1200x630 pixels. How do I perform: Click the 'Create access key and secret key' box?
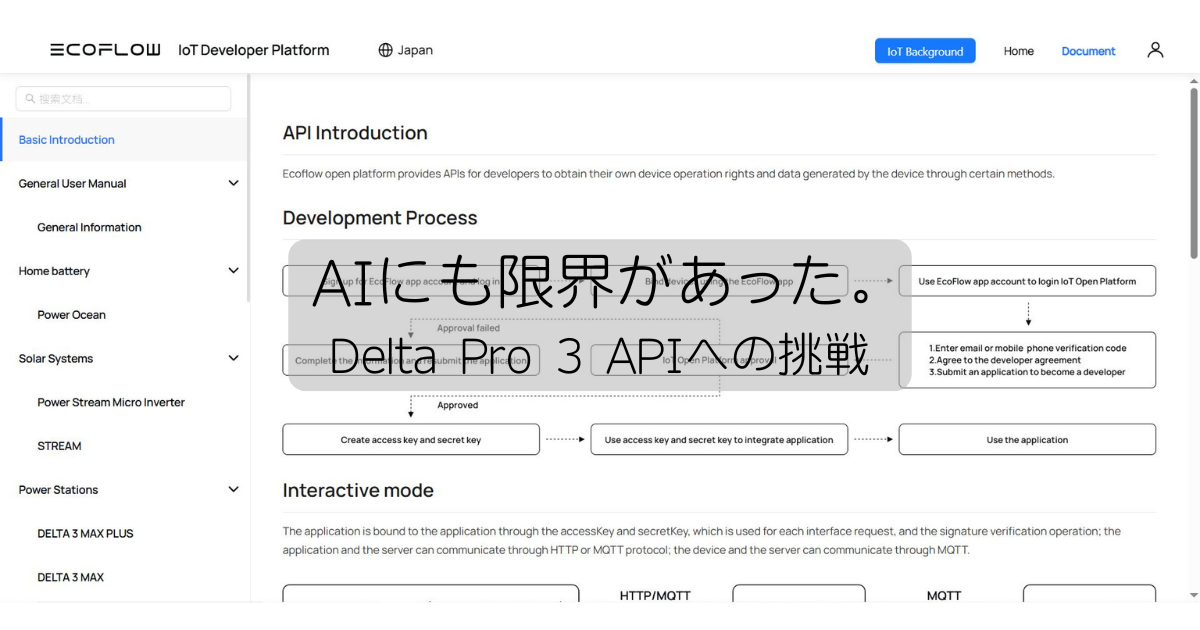[411, 440]
